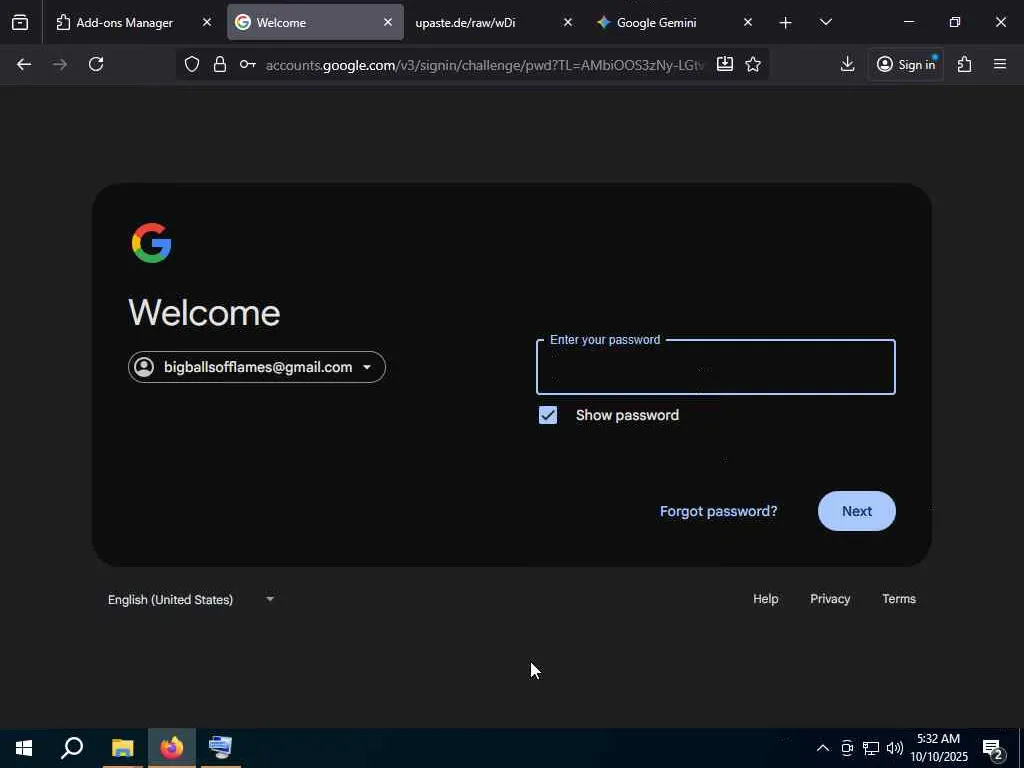Open the Downloads panel
Viewport: 1024px width, 768px height.
point(847,63)
